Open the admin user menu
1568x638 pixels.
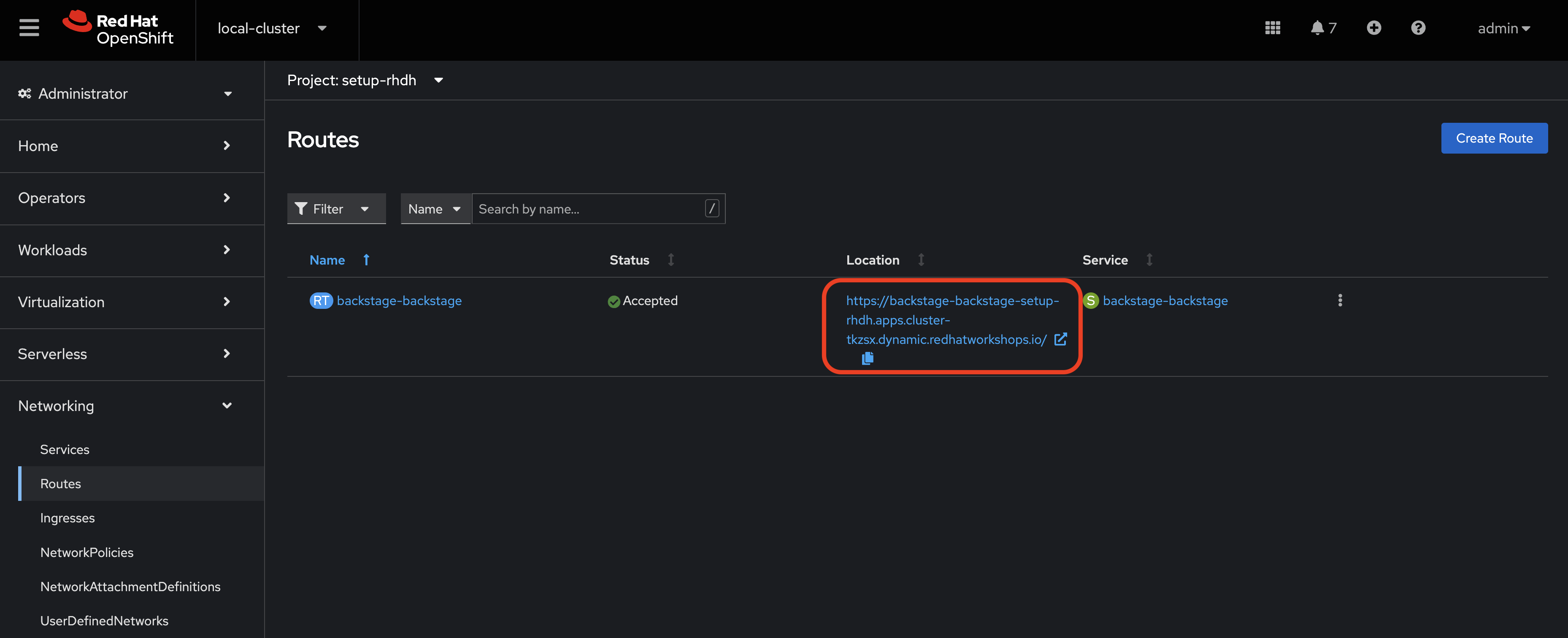pos(1503,29)
